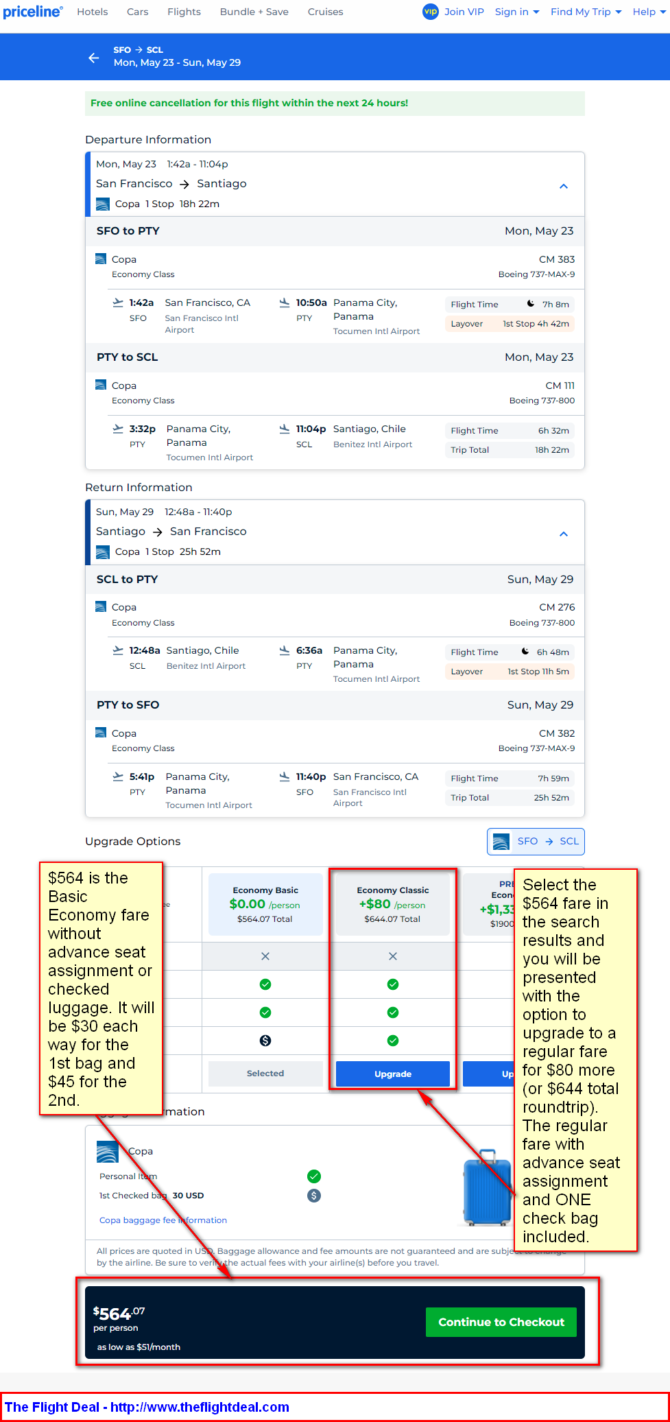The height and width of the screenshot is (1422, 670).
Task: Click landing icon beside 10:50a Panama City
Action: click(285, 303)
